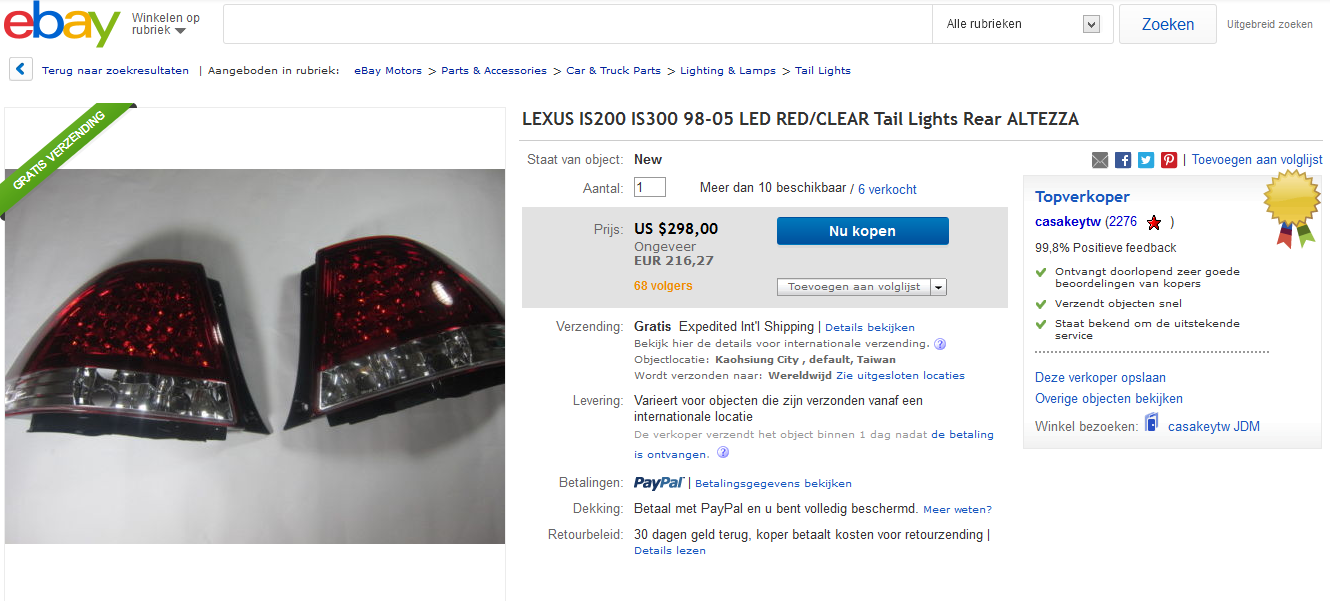Click the back arrow to search results
This screenshot has width=1330, height=601.
[x=21, y=70]
